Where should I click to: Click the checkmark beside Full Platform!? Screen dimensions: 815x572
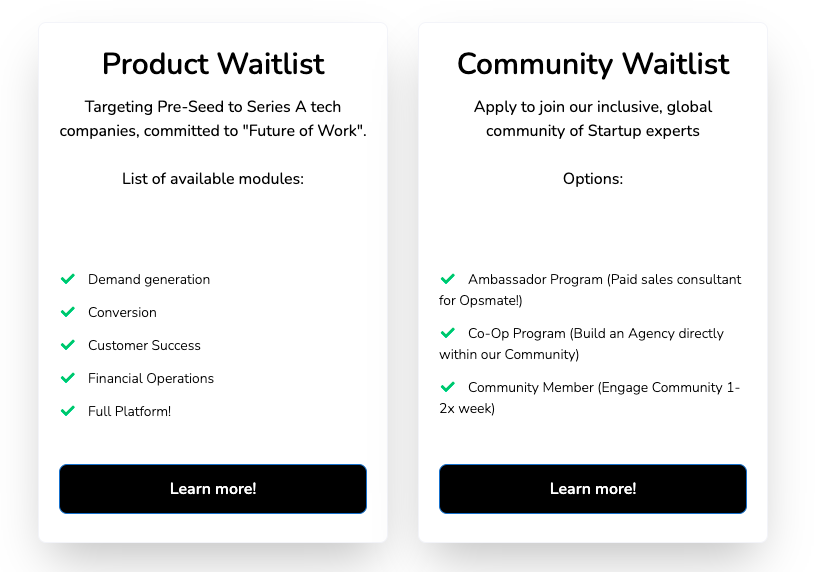pyautogui.click(x=68, y=411)
